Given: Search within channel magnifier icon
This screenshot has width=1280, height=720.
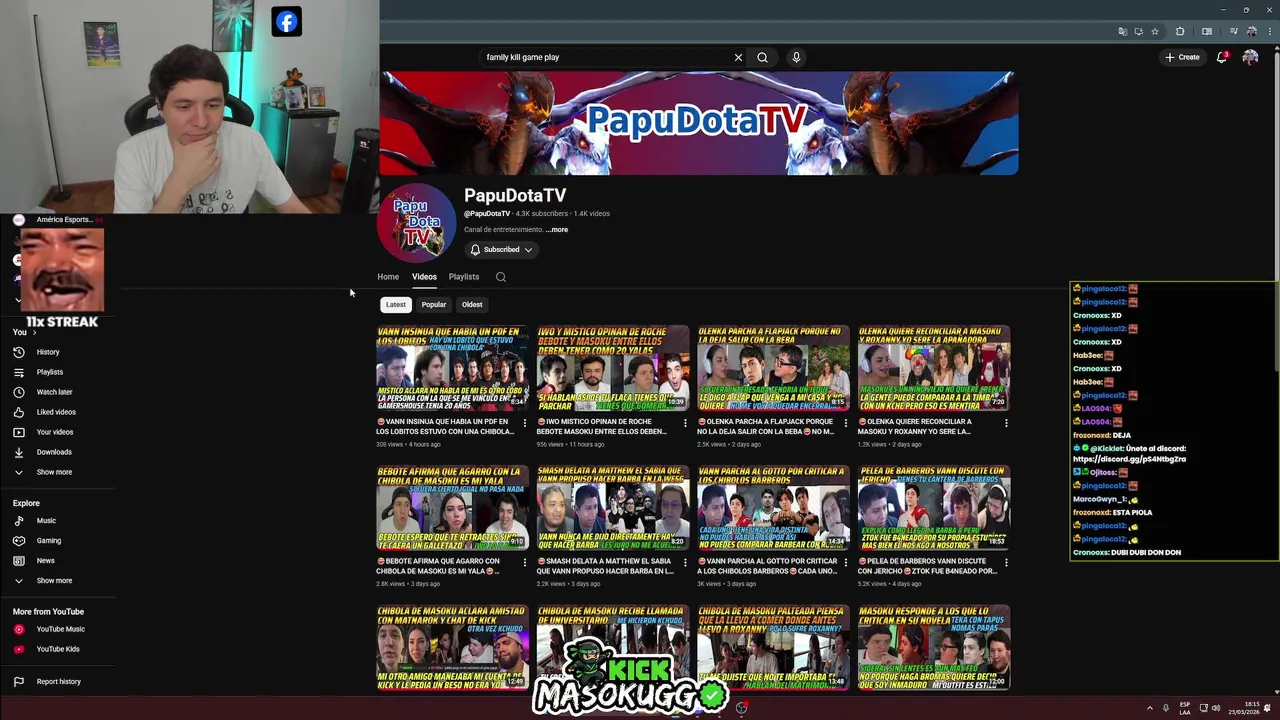Looking at the screenshot, I should pos(501,277).
